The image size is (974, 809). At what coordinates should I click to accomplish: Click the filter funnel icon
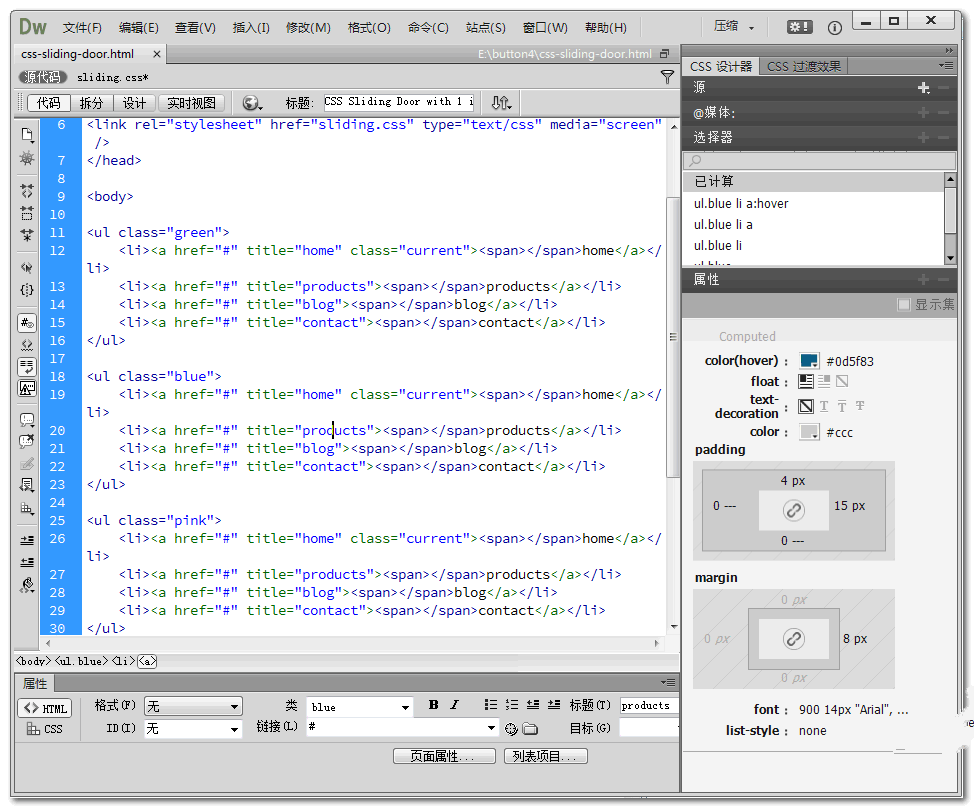click(667, 77)
